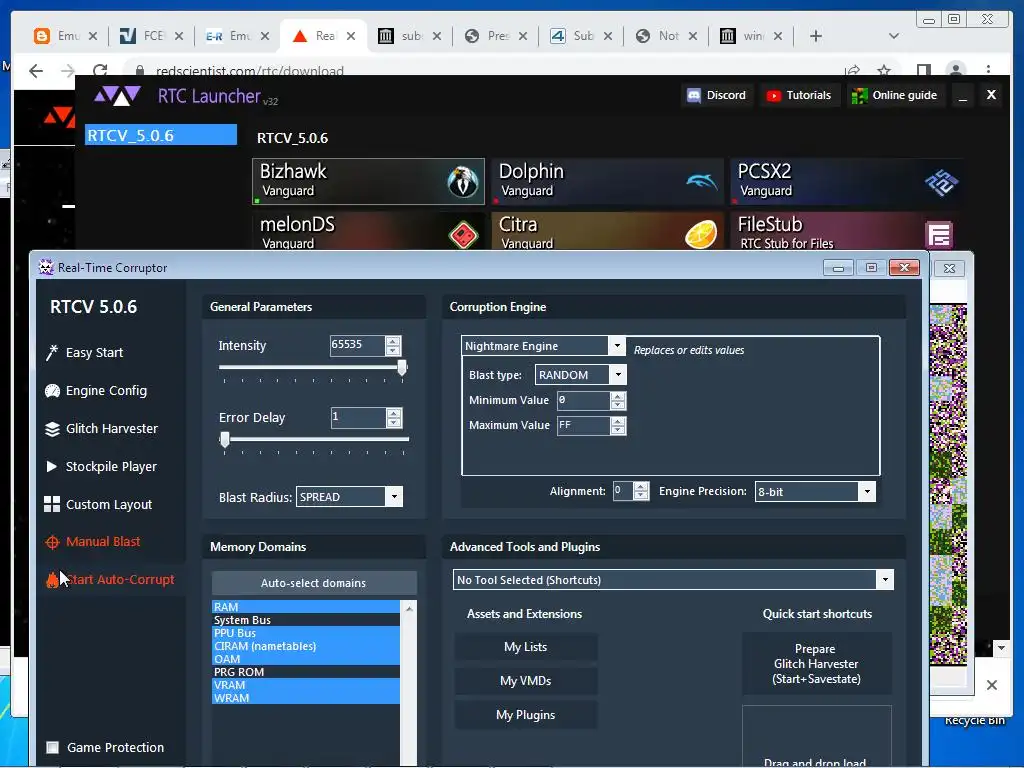1024x768 pixels.
Task: Click memory domains list scrollbar
Action: (409, 682)
